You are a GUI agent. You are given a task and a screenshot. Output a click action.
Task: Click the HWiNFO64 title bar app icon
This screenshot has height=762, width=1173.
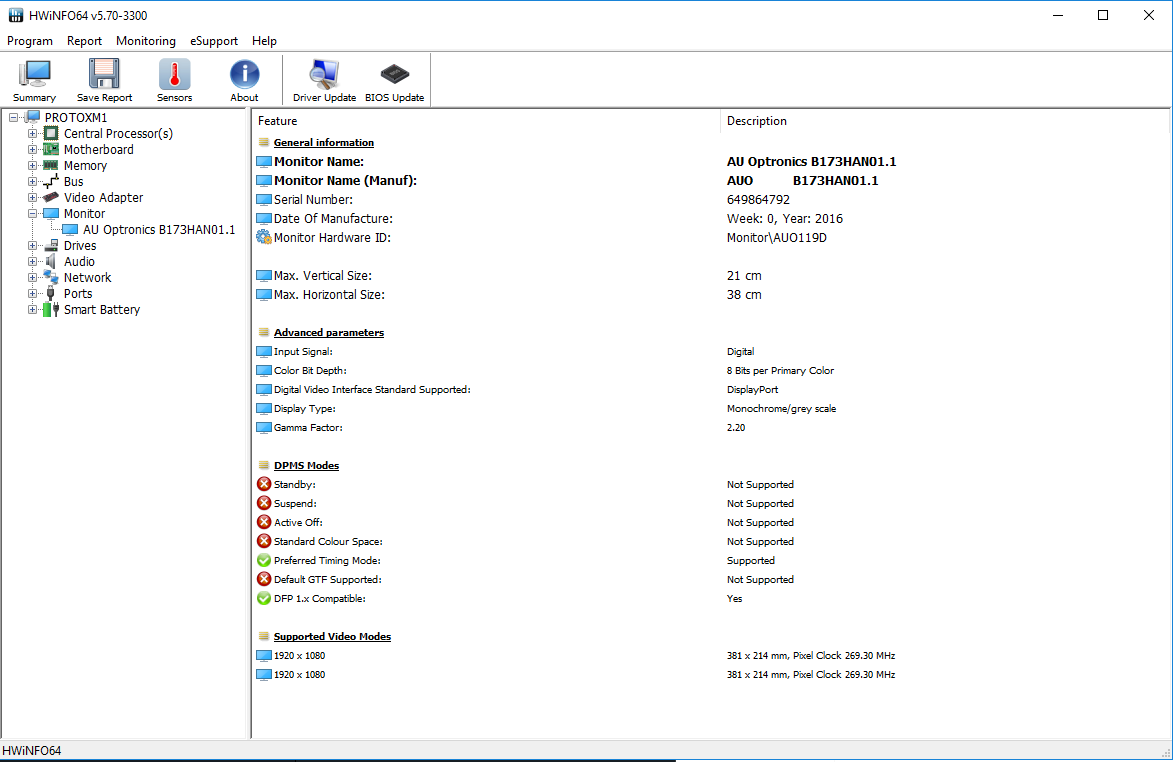tap(15, 15)
